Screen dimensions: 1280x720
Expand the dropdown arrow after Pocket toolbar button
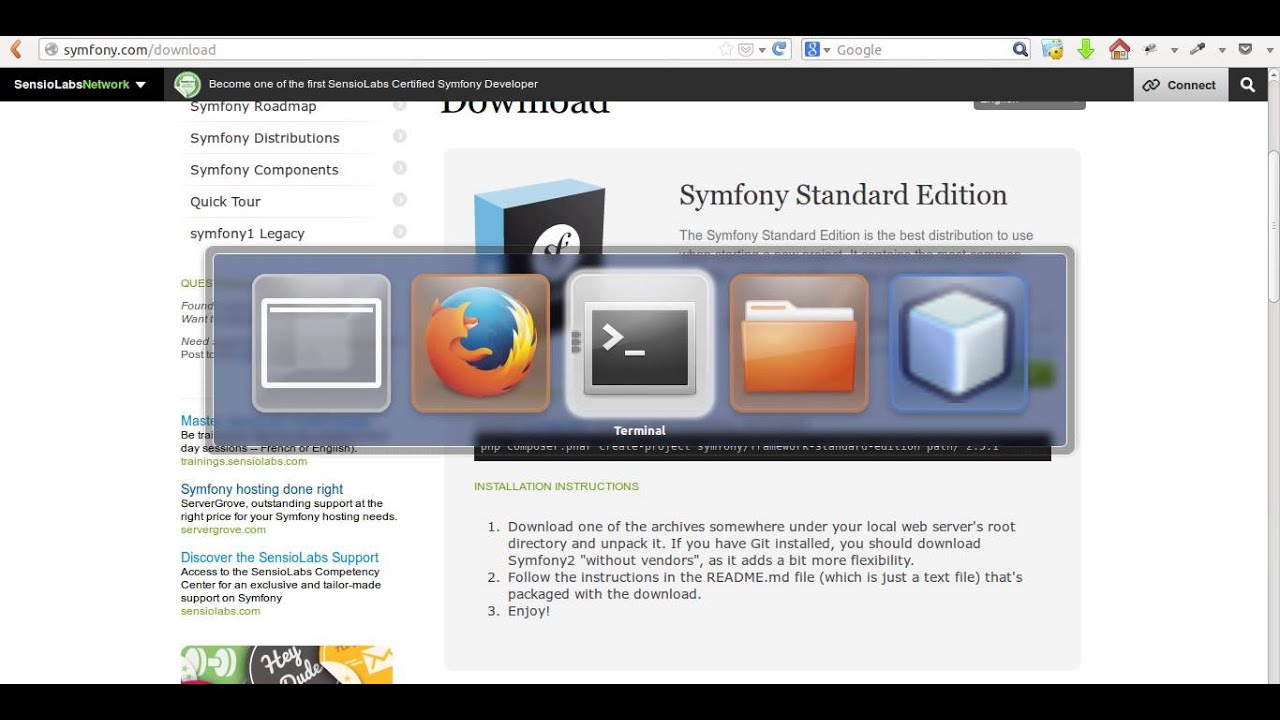pos(1268,50)
